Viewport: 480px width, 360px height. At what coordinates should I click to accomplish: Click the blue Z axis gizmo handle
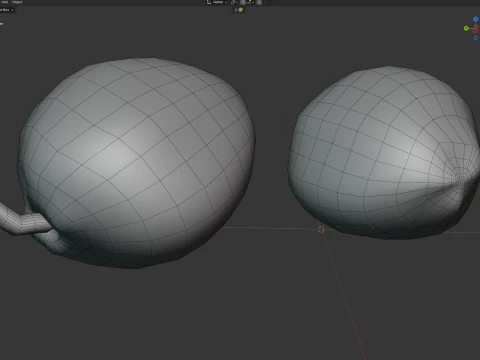click(476, 19)
